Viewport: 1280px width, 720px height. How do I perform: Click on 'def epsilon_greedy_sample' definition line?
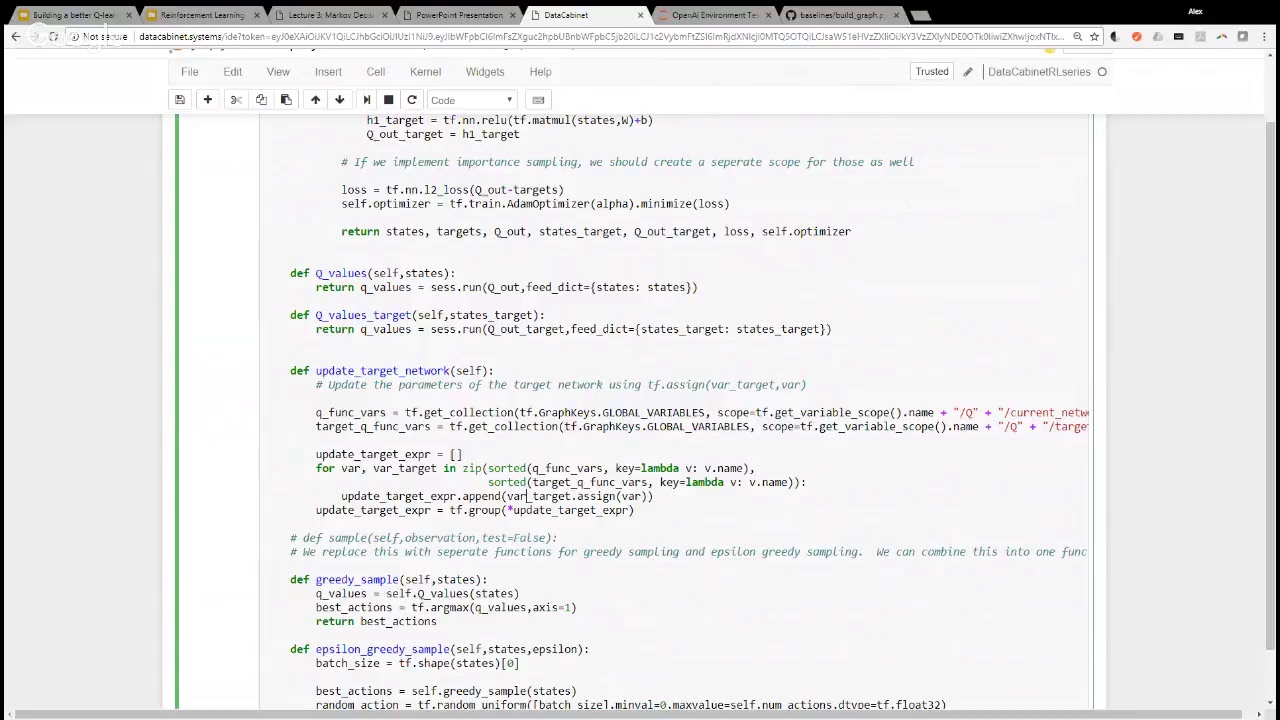[x=440, y=650]
